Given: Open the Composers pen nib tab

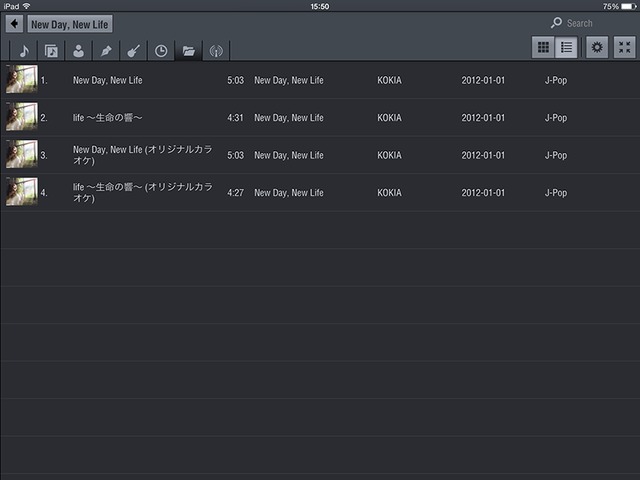Looking at the screenshot, I should pyautogui.click(x=105, y=51).
